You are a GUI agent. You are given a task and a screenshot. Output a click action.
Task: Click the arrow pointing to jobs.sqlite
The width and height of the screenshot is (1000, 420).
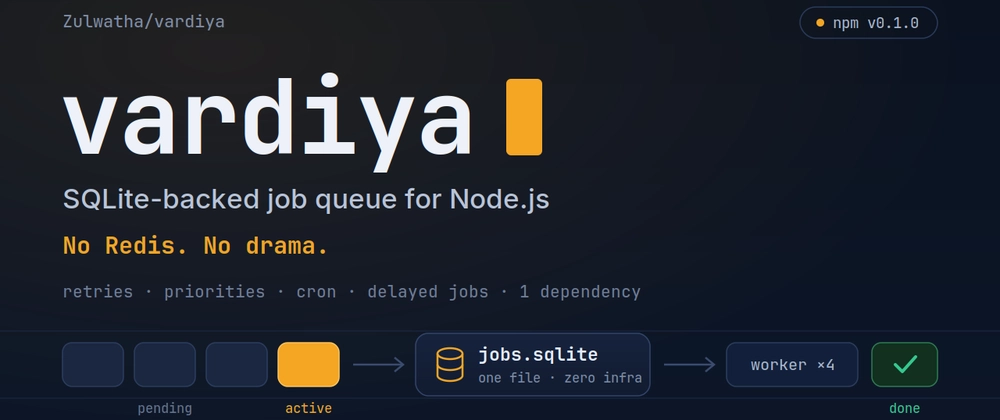coord(379,365)
